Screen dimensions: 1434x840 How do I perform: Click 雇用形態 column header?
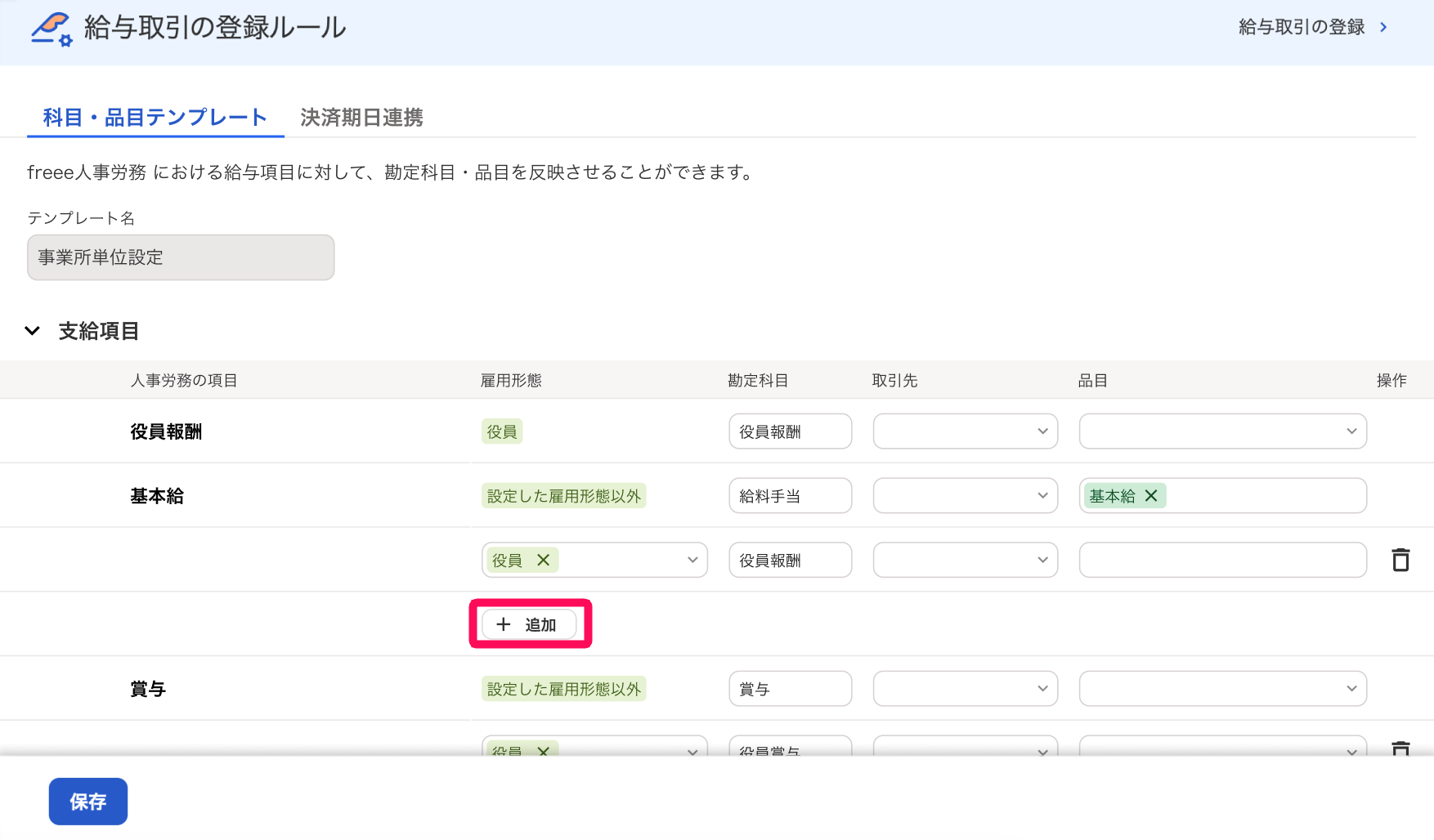pyautogui.click(x=511, y=380)
